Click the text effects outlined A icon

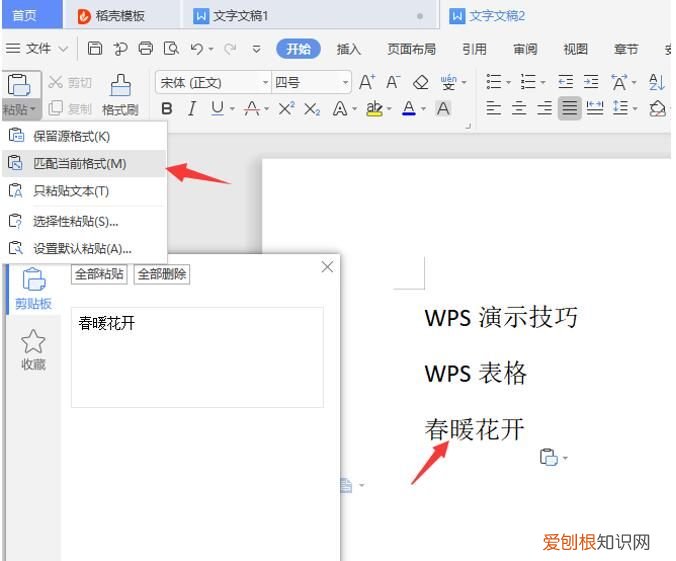340,109
